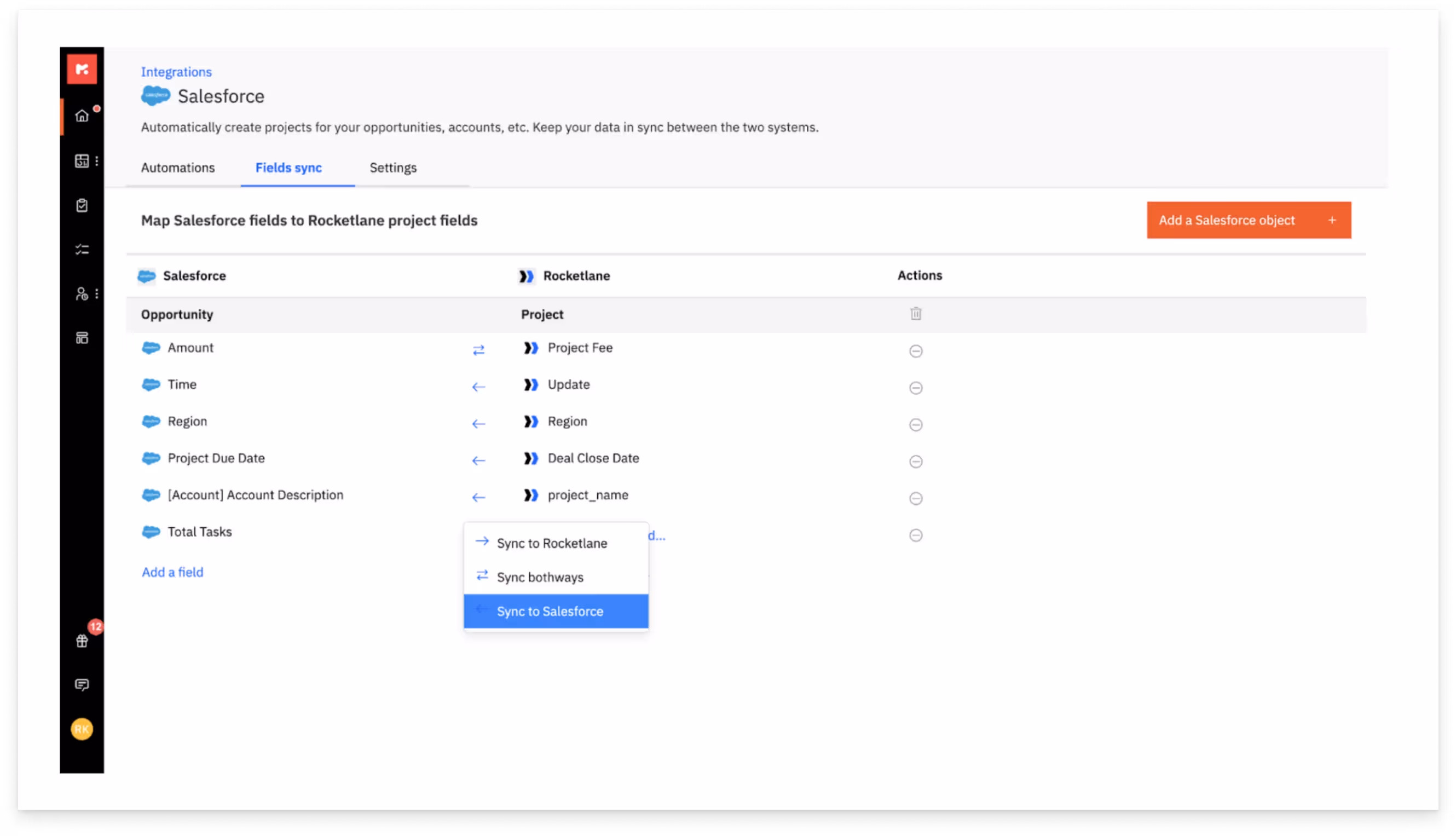The image size is (1456, 836).
Task: Remove the Account Description mapping
Action: pos(915,498)
